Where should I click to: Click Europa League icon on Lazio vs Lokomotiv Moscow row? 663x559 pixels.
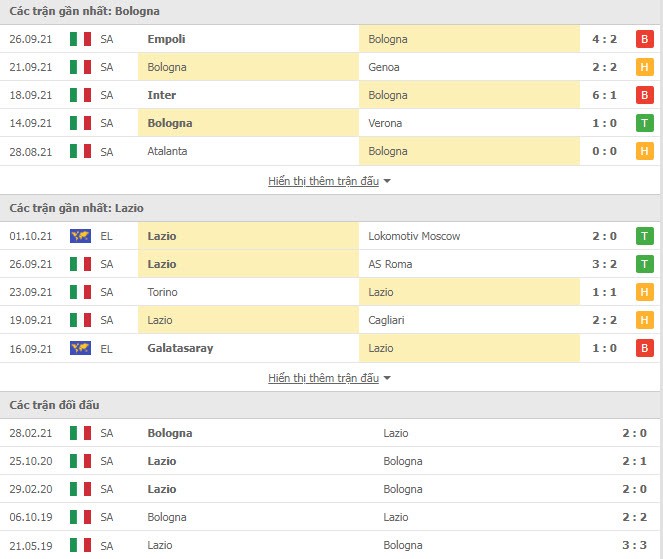(80, 236)
